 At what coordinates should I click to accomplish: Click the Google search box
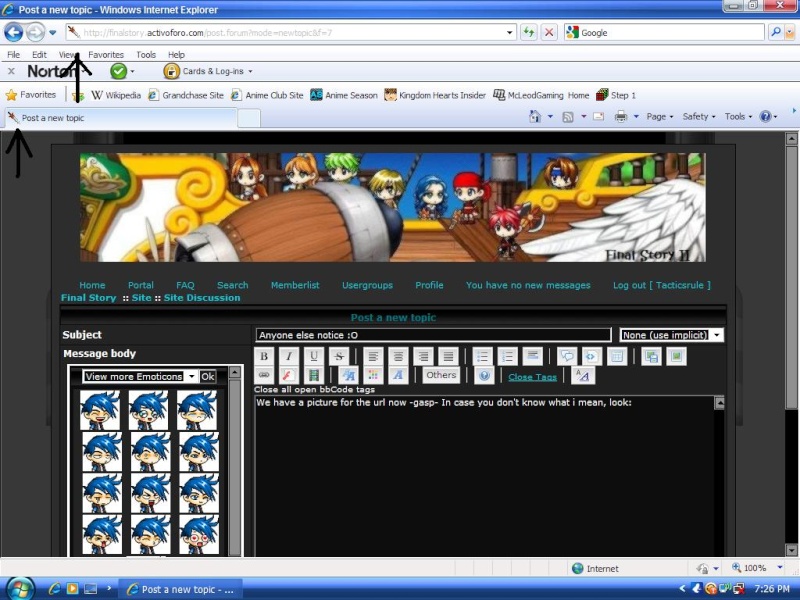pyautogui.click(x=664, y=33)
